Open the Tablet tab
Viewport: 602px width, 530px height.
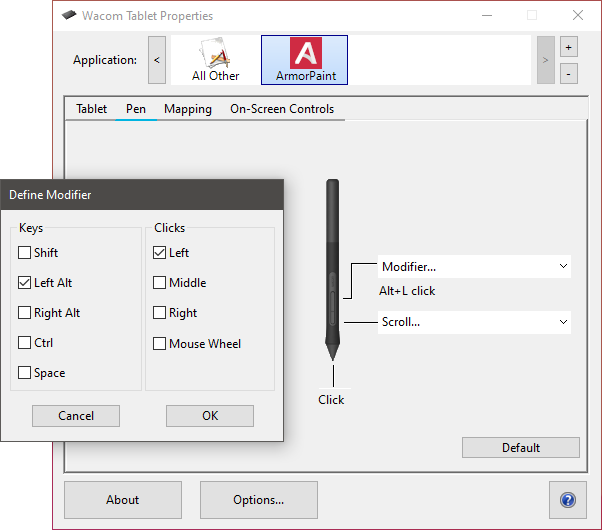[92, 109]
